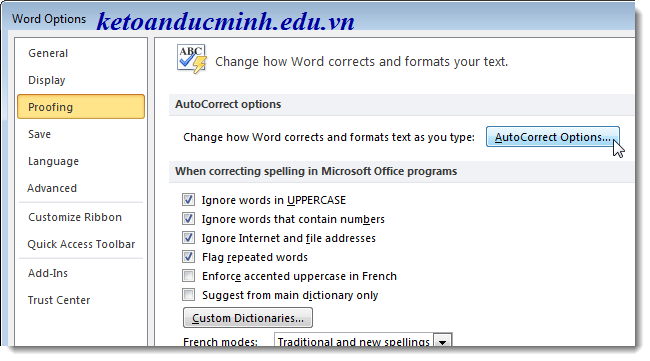Open the General options category
The height and width of the screenshot is (361, 650).
click(x=48, y=53)
